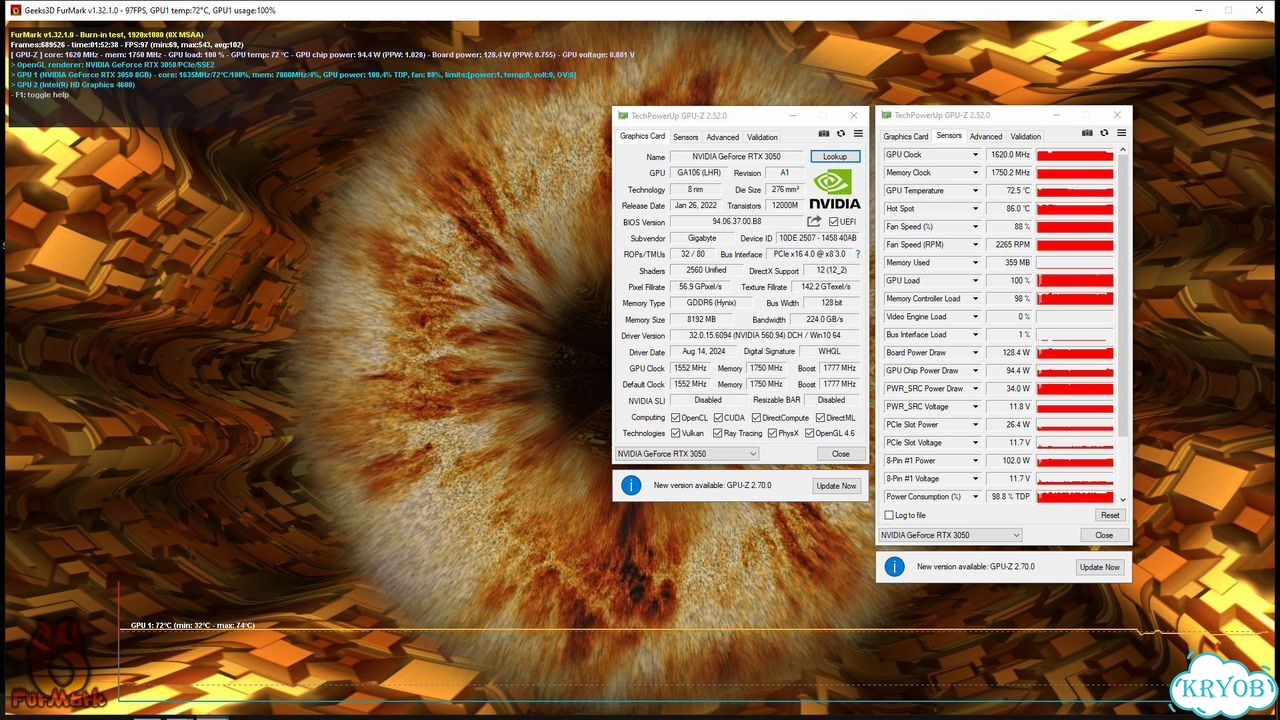The width and height of the screenshot is (1280, 720).
Task: Click Close button in GPU-Z card info window
Action: (x=840, y=454)
